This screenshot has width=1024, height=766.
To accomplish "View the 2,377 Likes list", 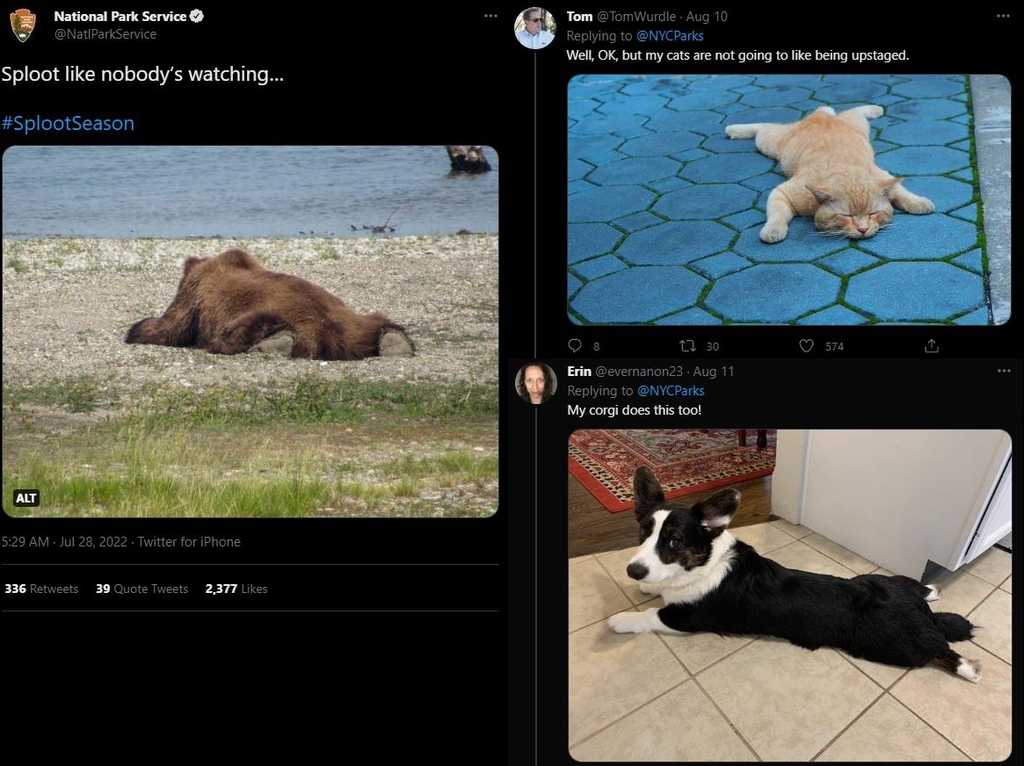I will (236, 589).
